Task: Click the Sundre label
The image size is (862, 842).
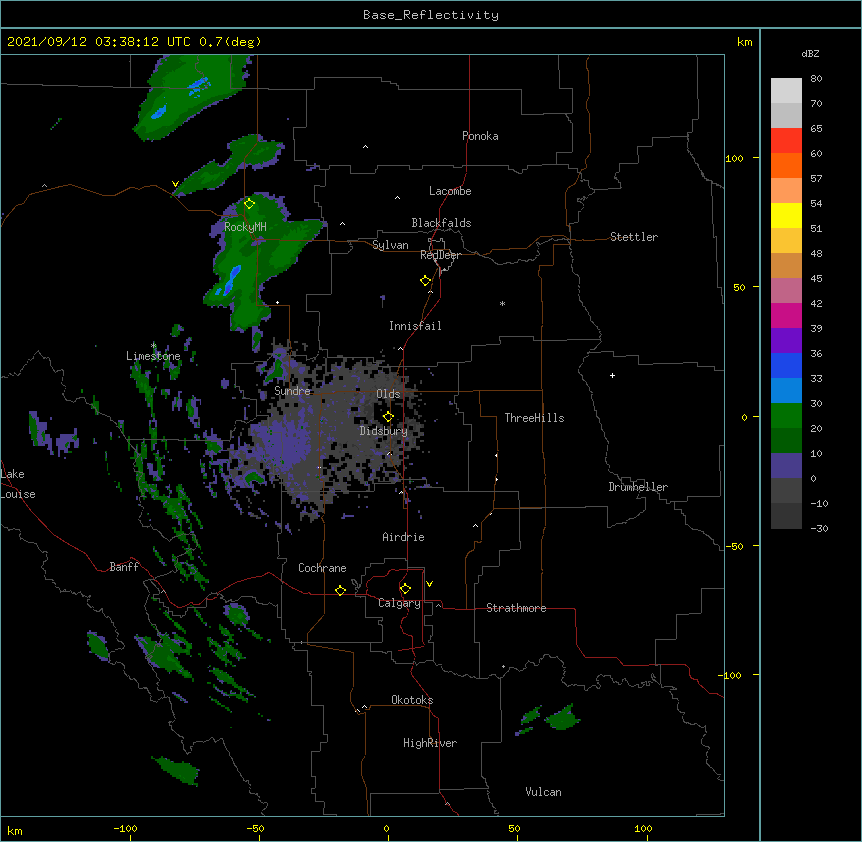Action: point(292,391)
